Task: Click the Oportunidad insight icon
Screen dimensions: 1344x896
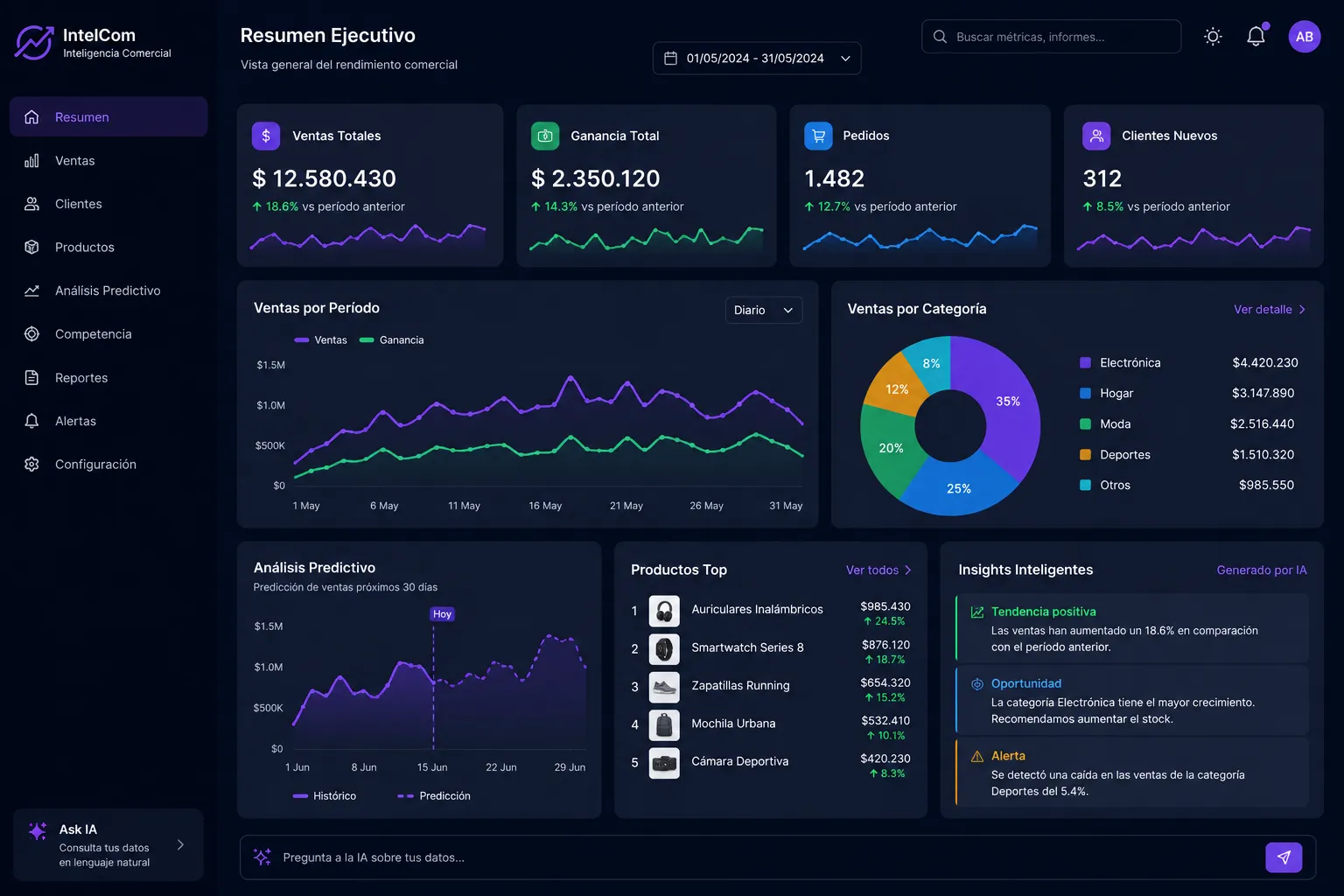Action: point(977,684)
